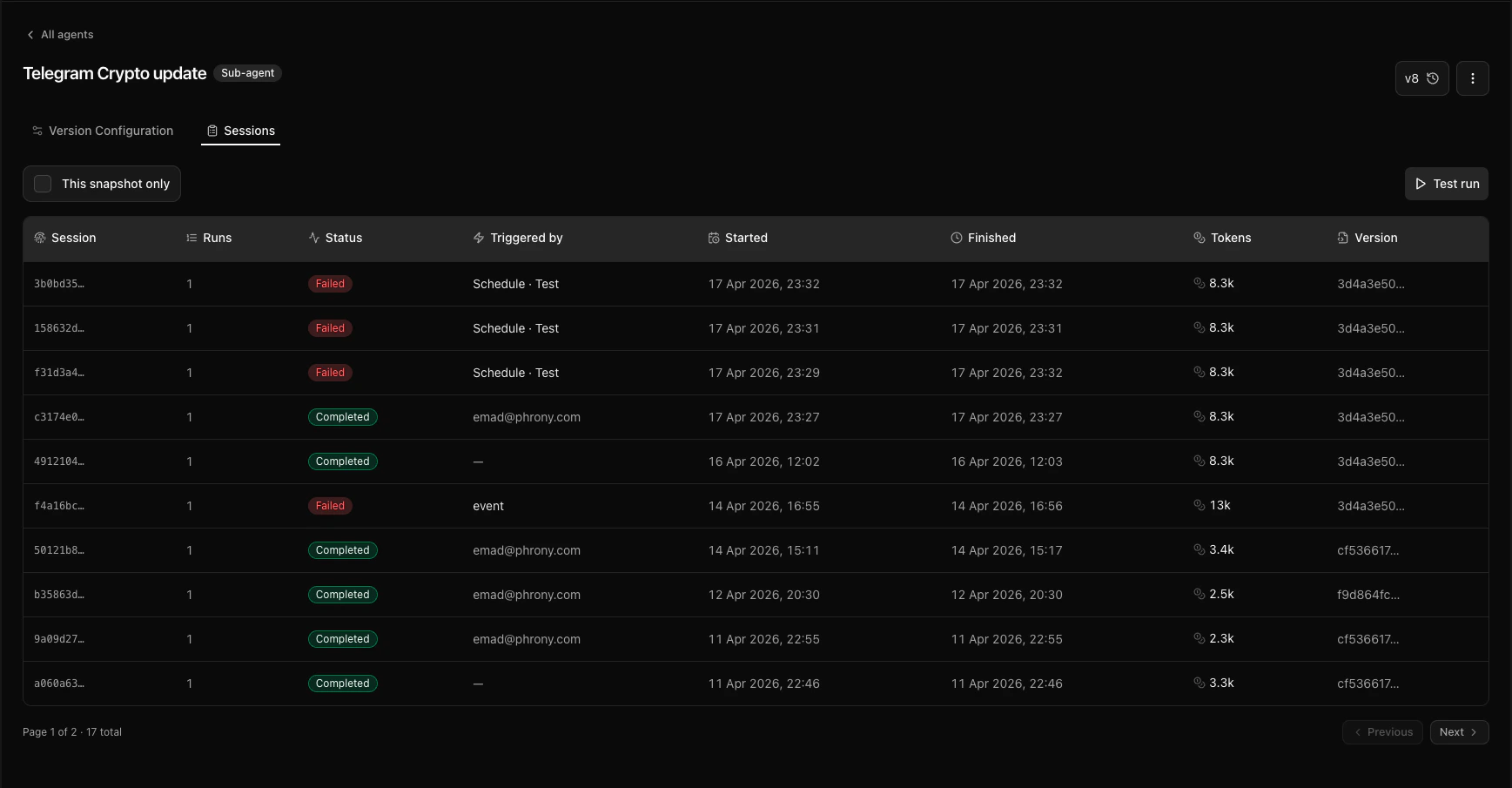The height and width of the screenshot is (788, 1512).
Task: Click token icon beside 2.3k
Action: pos(1200,638)
